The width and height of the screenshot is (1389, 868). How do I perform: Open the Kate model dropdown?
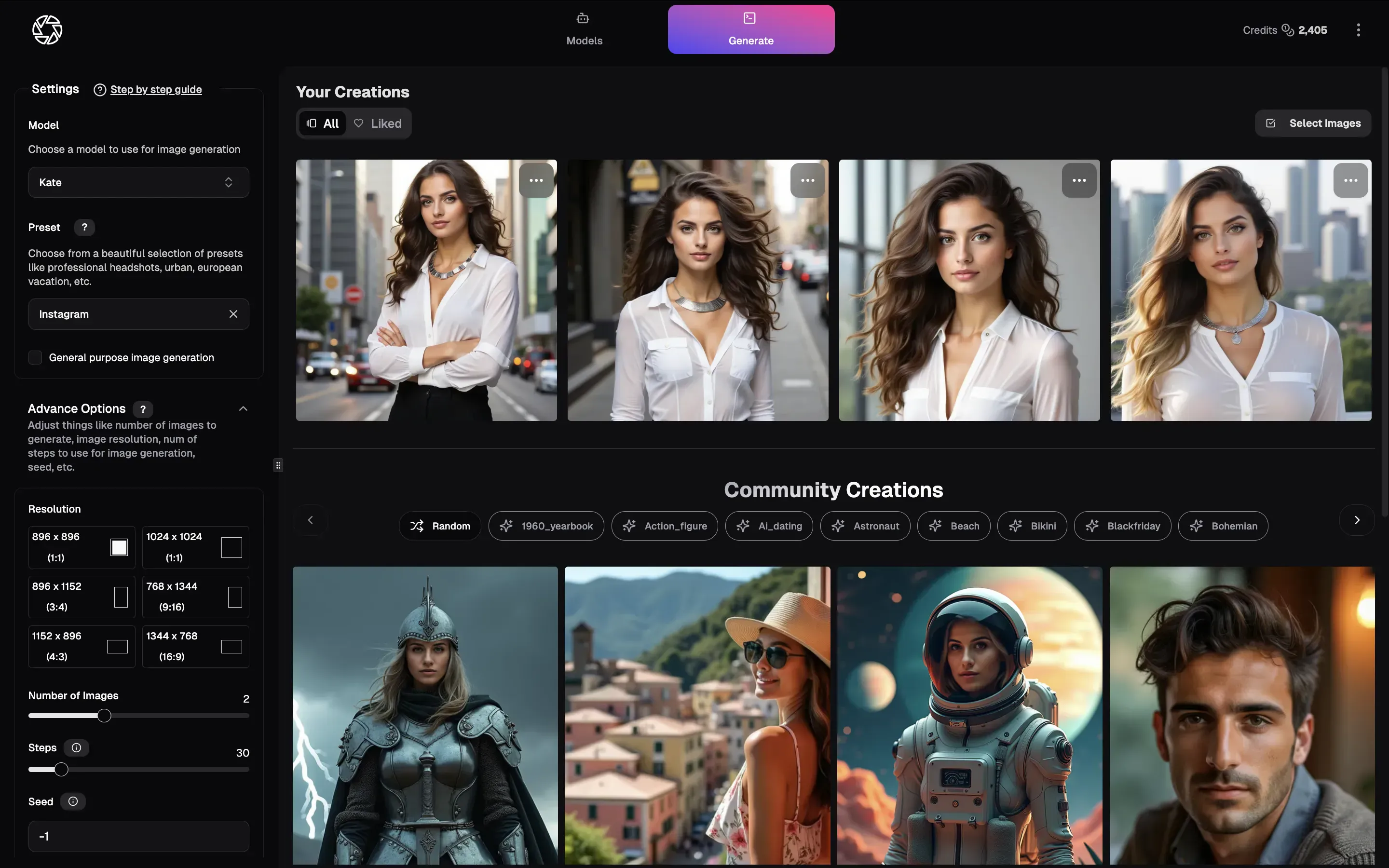[138, 183]
